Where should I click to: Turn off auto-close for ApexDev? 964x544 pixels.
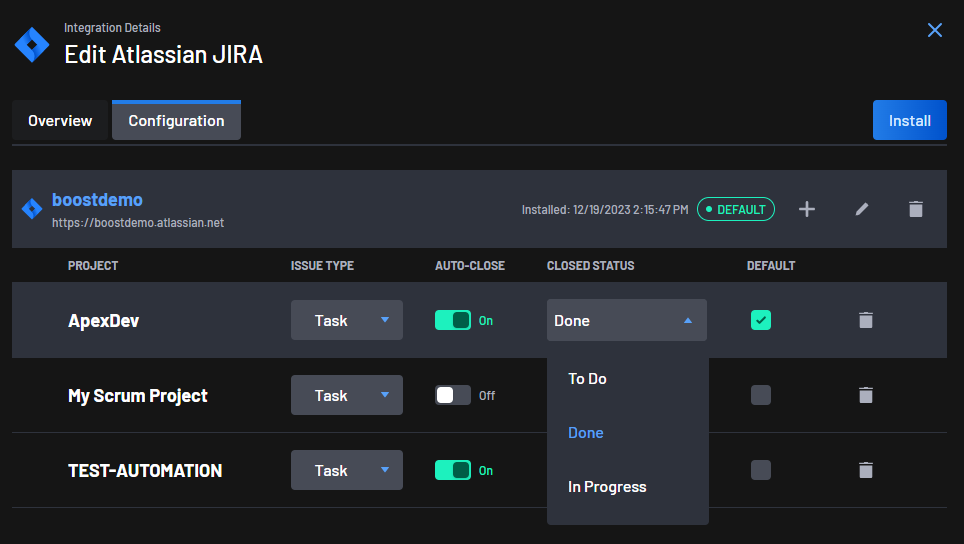pyautogui.click(x=453, y=320)
